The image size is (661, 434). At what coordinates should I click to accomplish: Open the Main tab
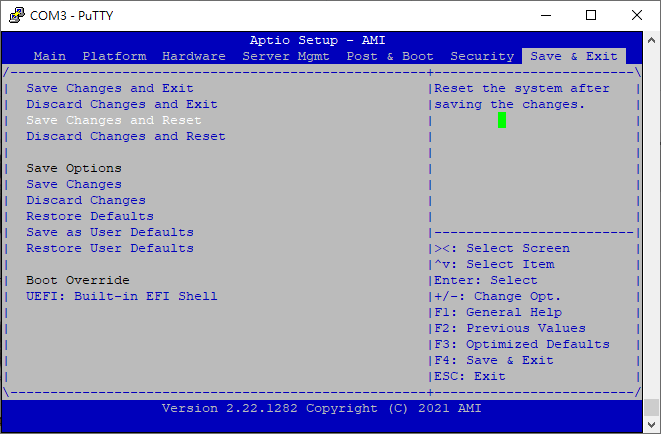[50, 56]
